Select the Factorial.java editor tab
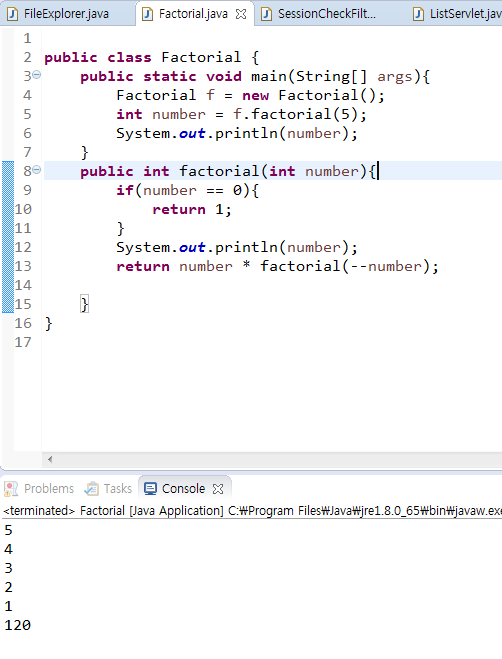 click(x=193, y=14)
